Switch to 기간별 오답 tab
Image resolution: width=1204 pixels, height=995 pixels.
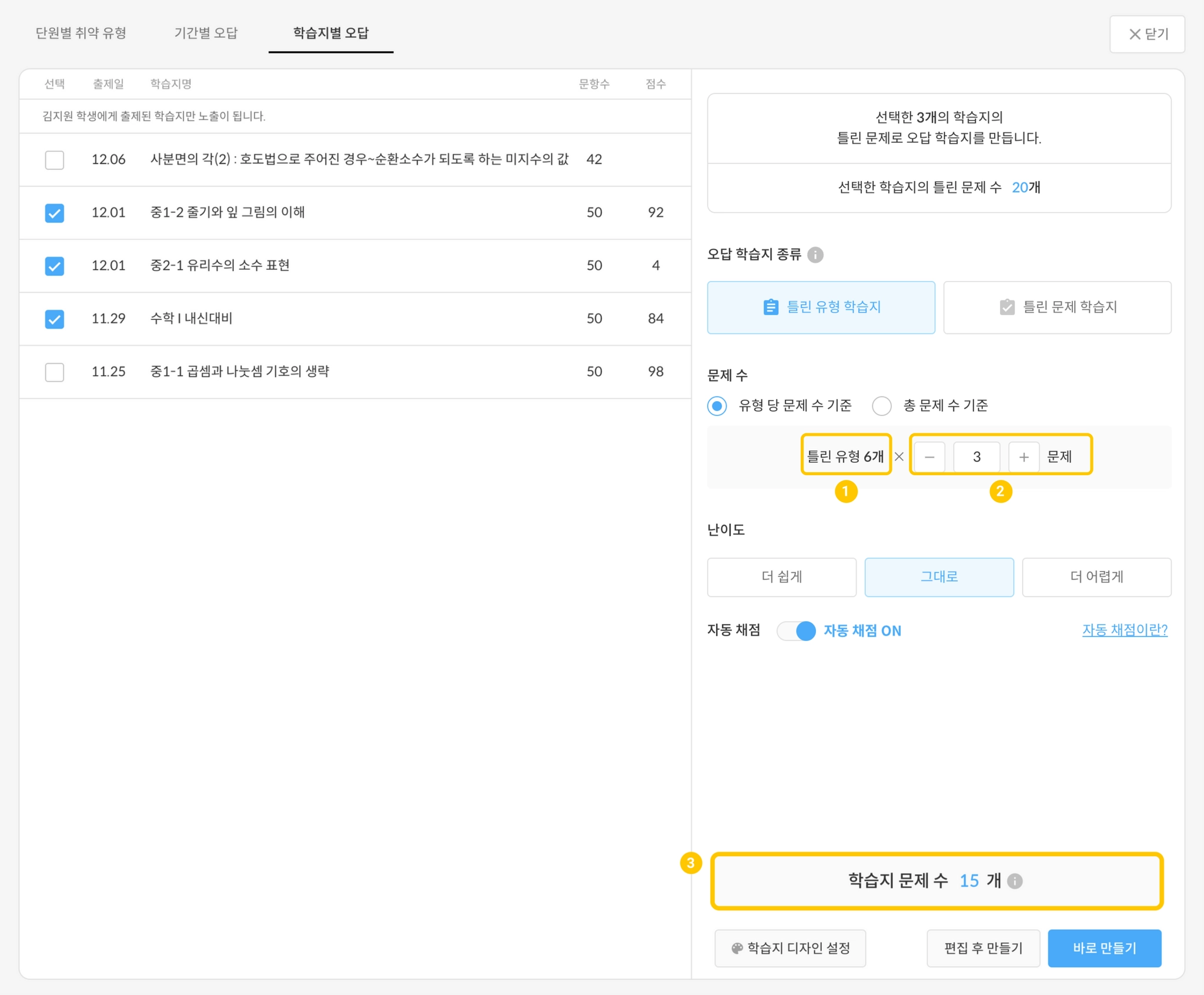pyautogui.click(x=206, y=33)
